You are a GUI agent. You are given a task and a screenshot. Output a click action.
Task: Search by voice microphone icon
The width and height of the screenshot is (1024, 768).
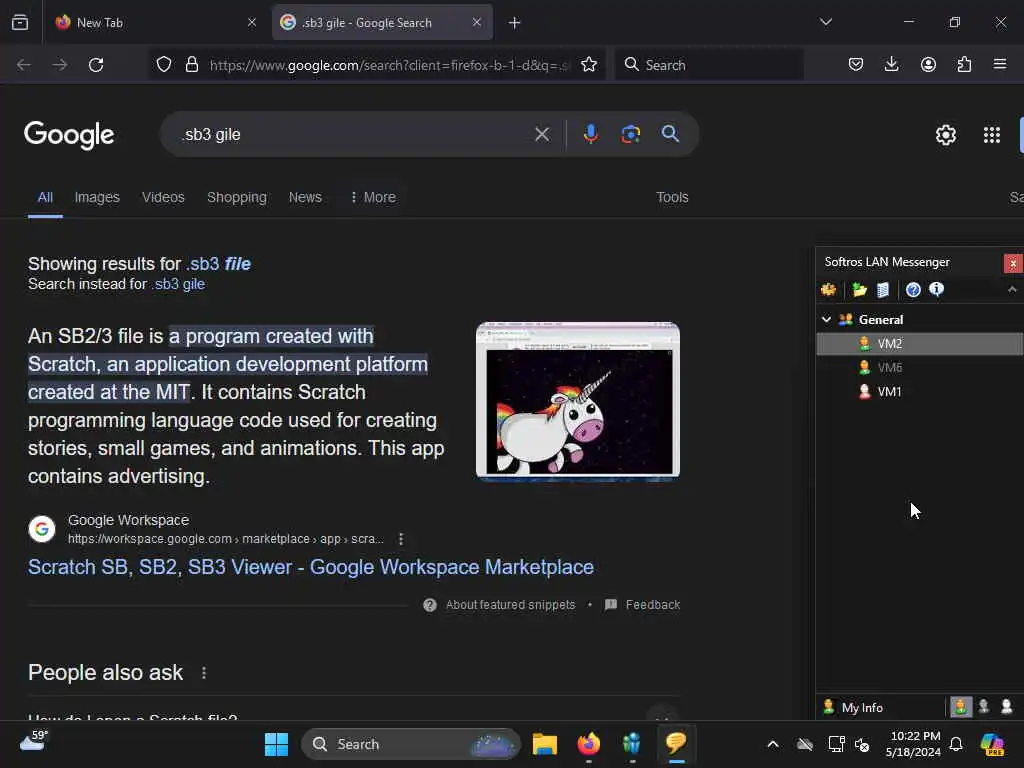tap(590, 134)
